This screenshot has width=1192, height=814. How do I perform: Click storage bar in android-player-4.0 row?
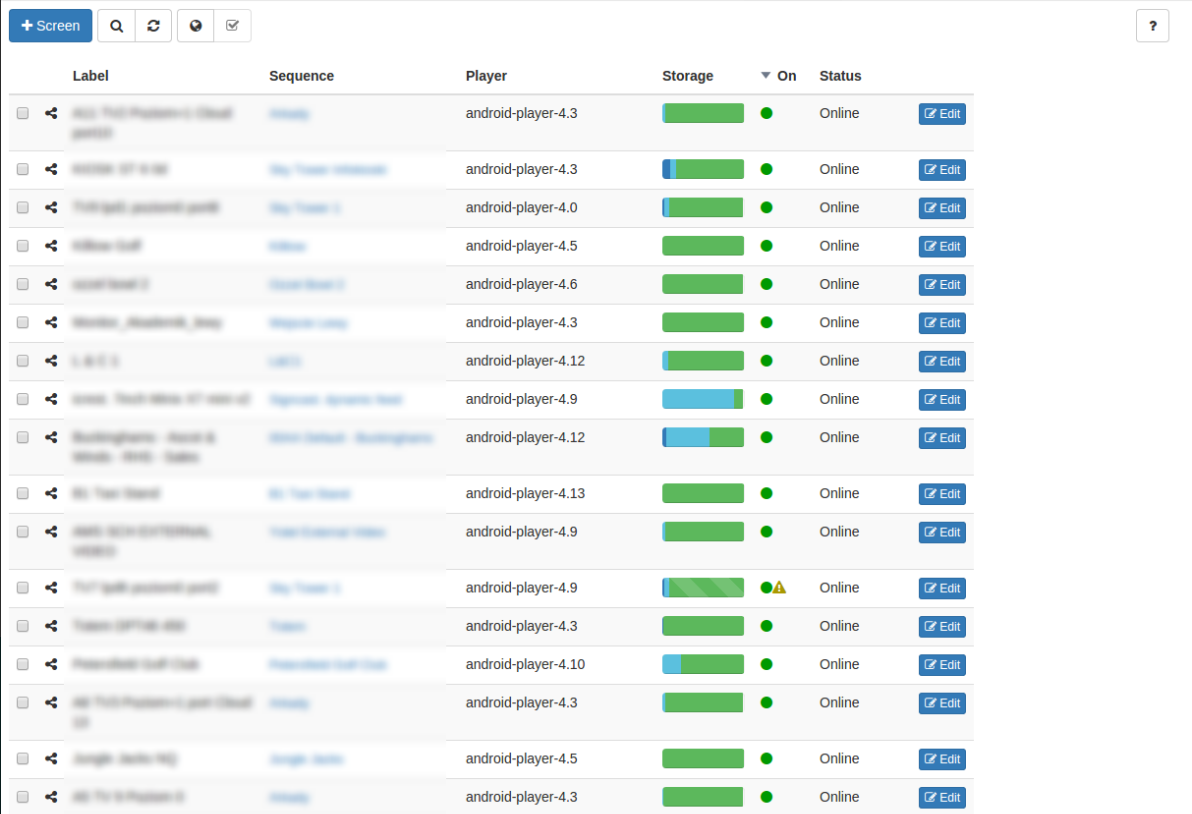(703, 207)
